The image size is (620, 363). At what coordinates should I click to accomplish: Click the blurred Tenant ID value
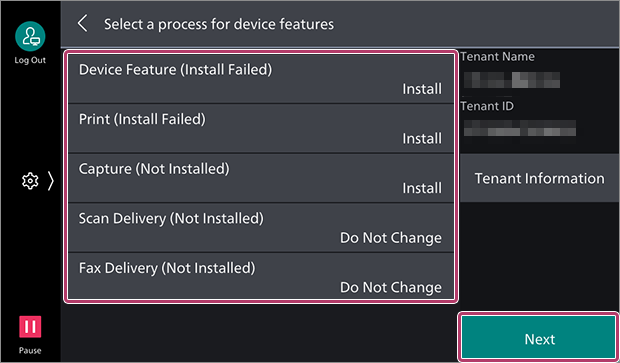pos(520,129)
